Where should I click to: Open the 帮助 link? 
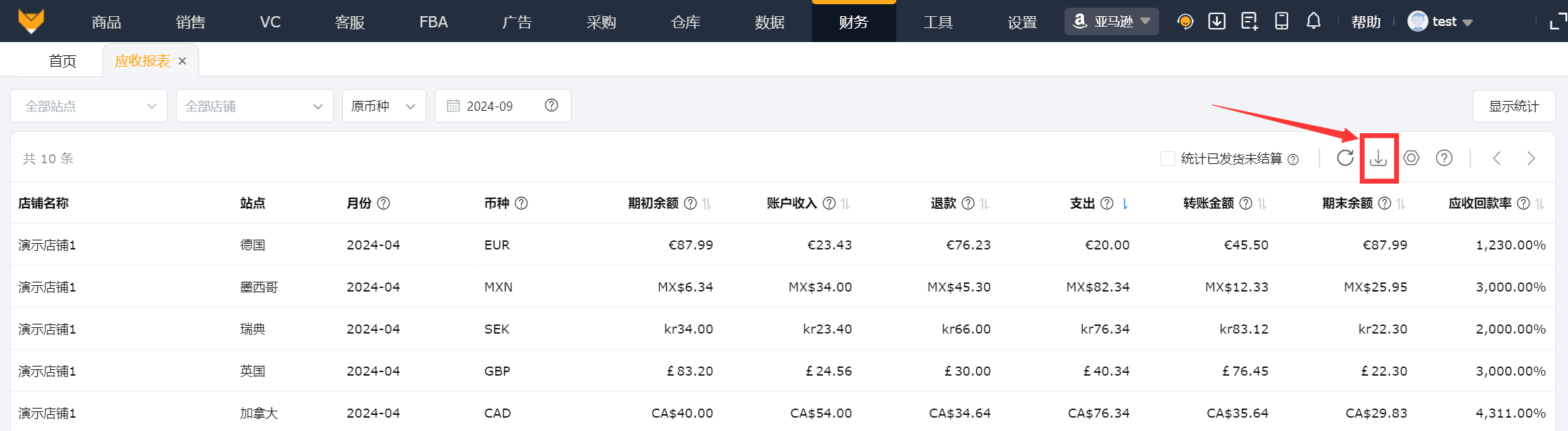pos(1365,22)
